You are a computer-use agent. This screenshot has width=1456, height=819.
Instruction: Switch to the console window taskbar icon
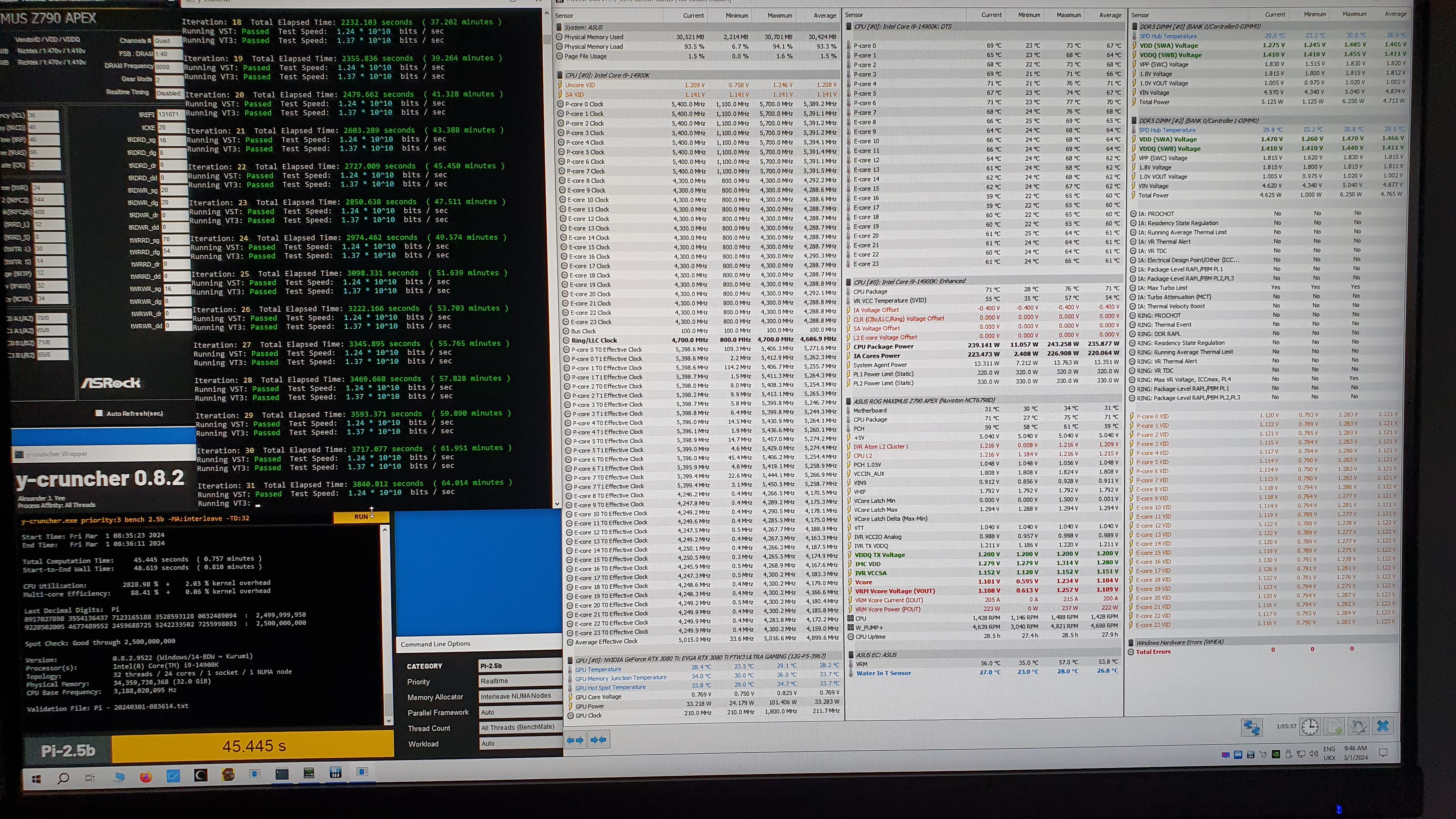[x=282, y=774]
